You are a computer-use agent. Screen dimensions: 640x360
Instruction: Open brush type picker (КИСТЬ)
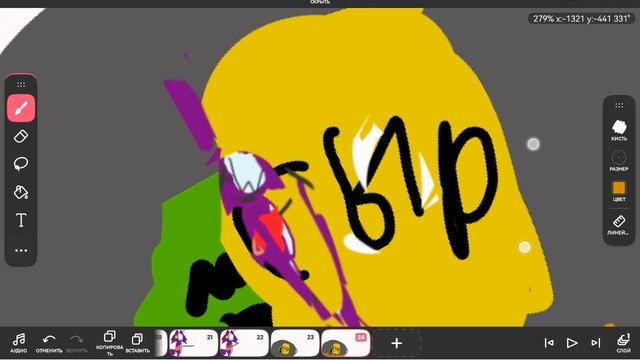coord(619,131)
